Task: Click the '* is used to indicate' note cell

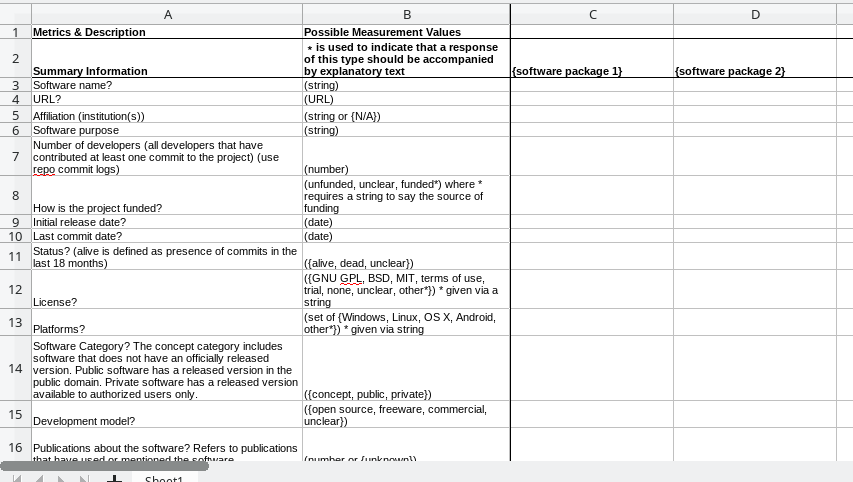Action: point(406,58)
